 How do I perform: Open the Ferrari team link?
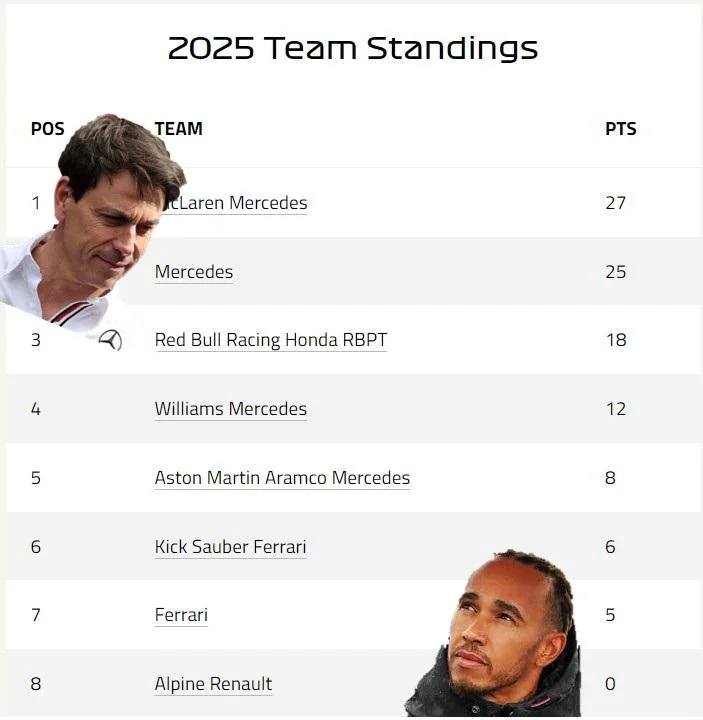(181, 615)
